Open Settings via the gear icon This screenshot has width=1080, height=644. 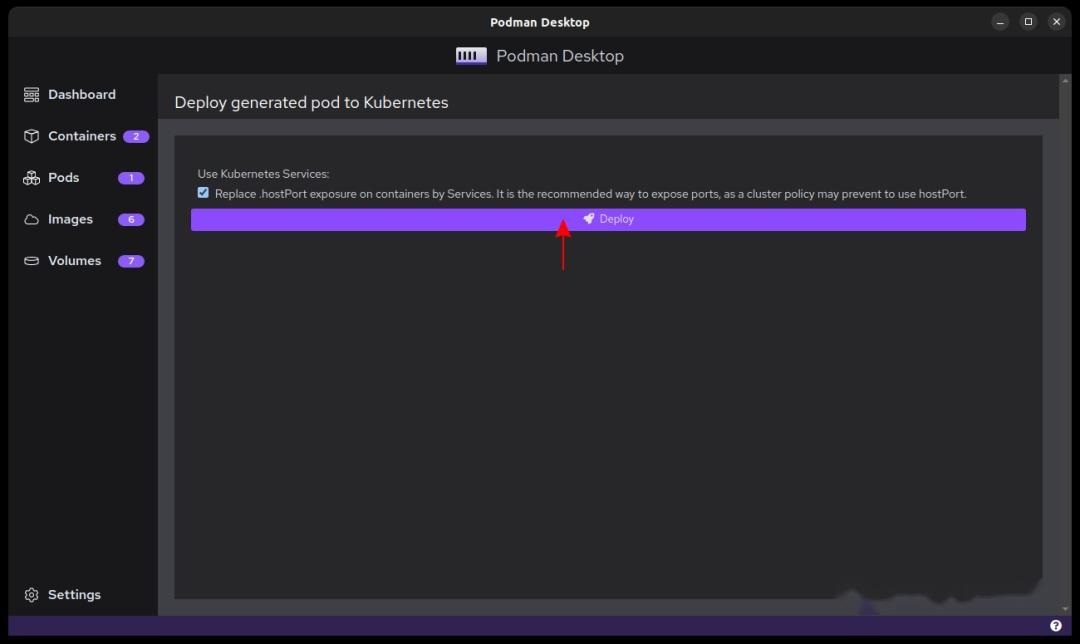tap(31, 594)
